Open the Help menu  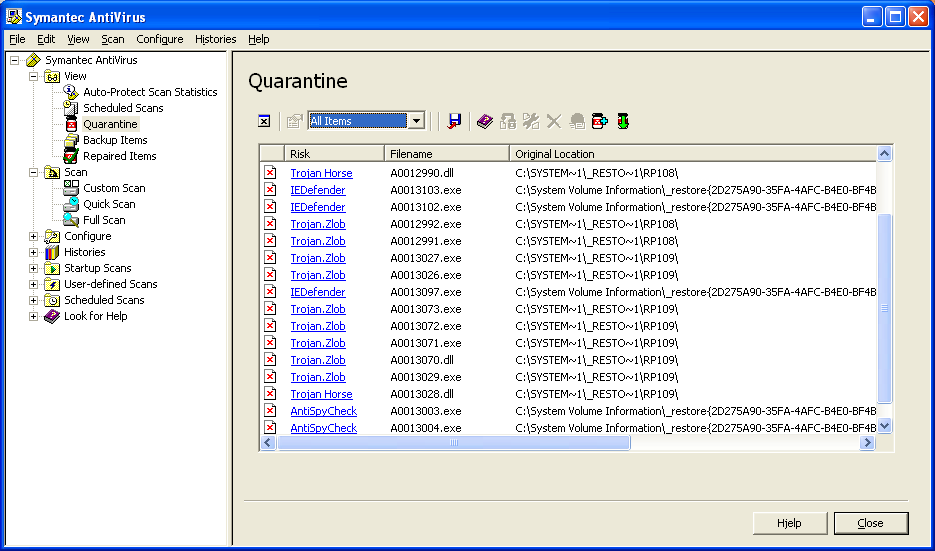(259, 39)
